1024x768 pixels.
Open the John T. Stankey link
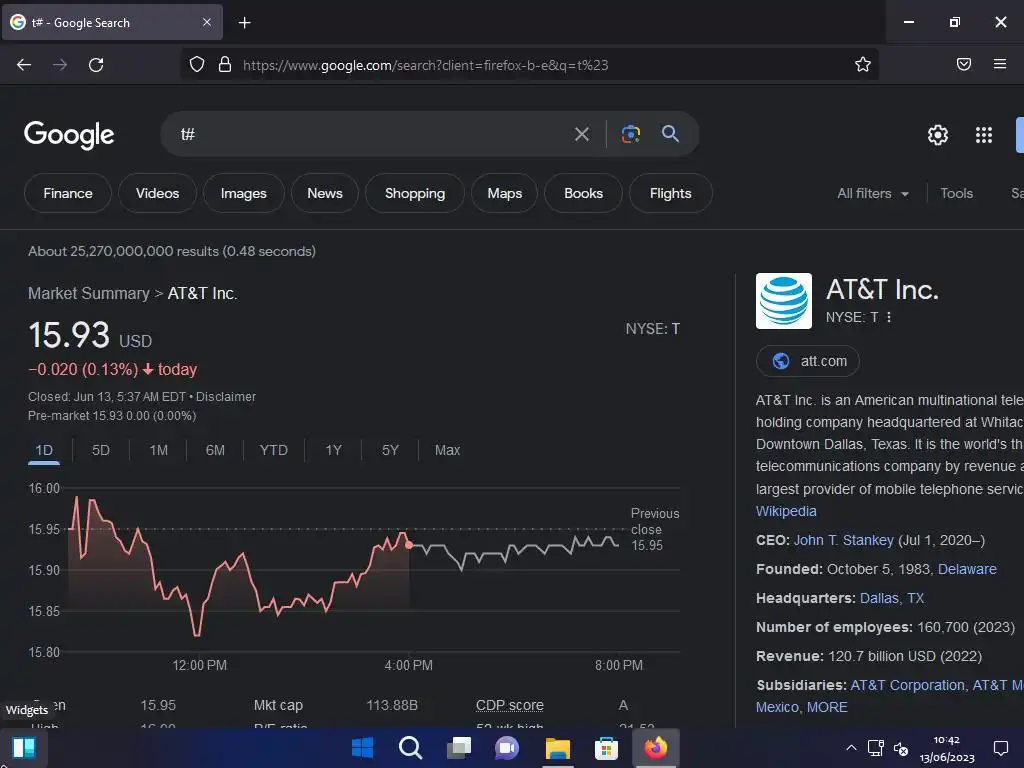(x=844, y=540)
